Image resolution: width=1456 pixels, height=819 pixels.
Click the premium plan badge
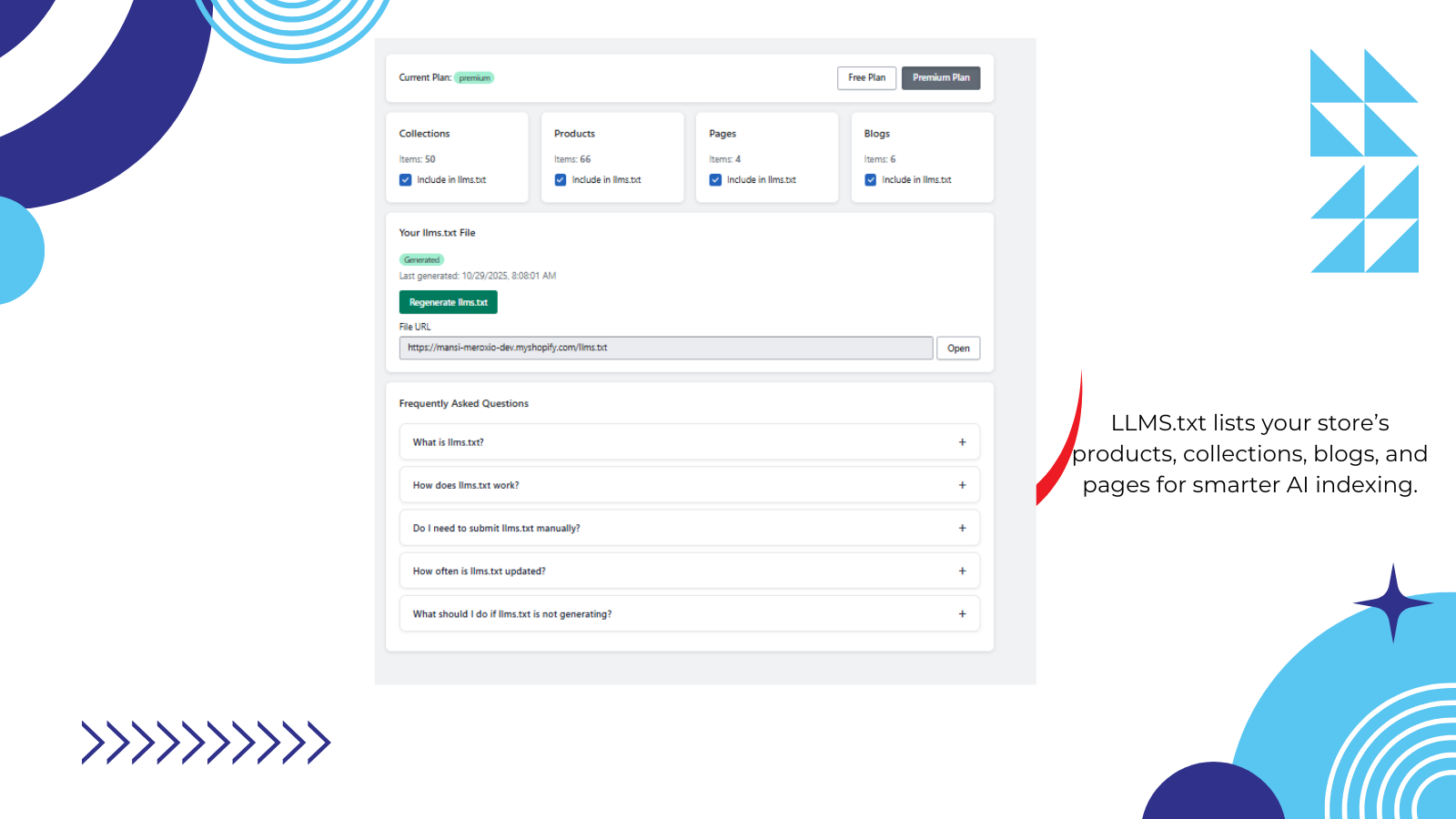point(474,78)
